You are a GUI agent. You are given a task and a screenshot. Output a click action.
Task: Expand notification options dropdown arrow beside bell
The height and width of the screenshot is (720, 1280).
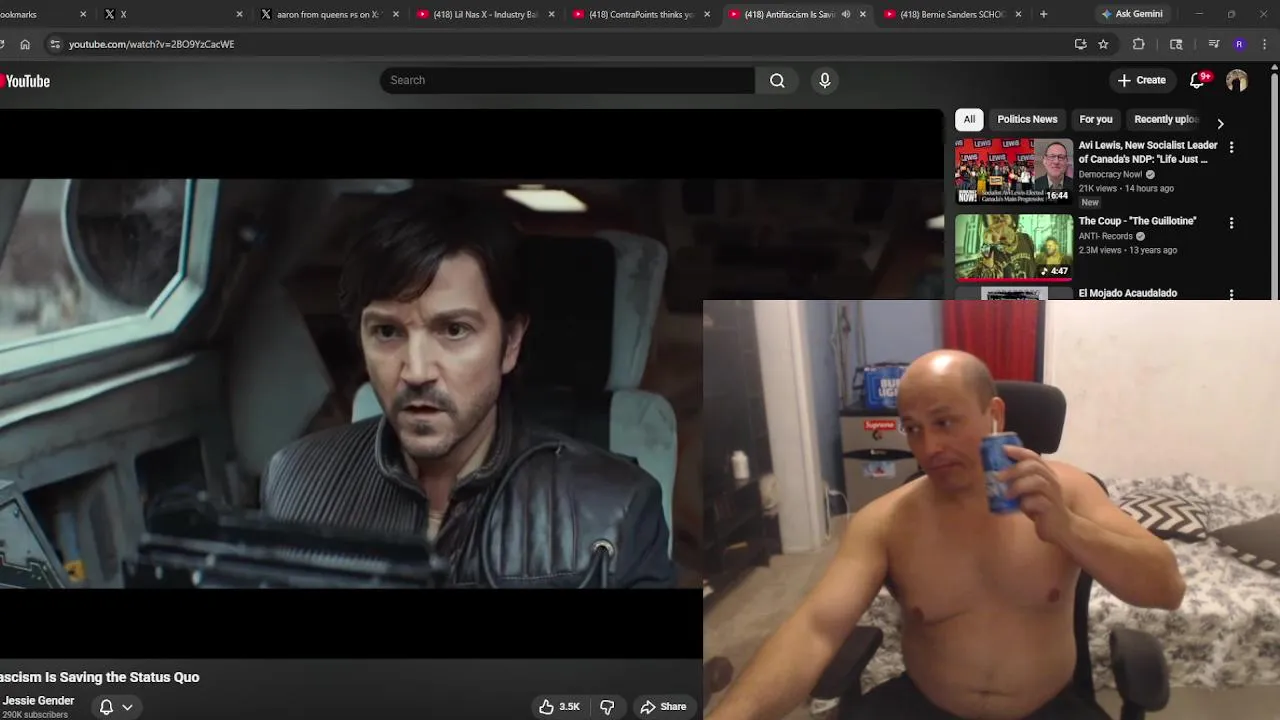[x=127, y=707]
